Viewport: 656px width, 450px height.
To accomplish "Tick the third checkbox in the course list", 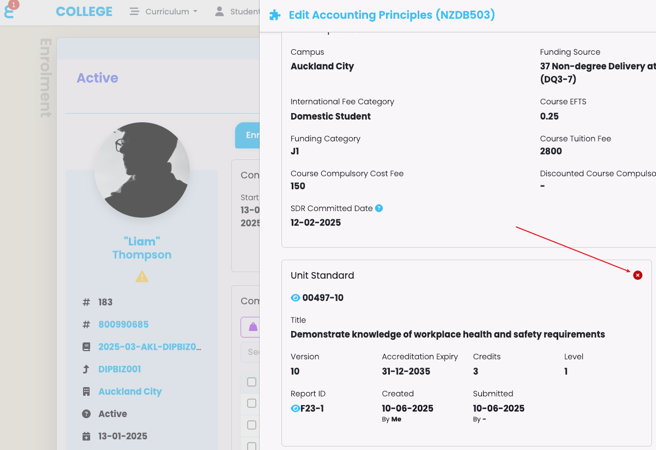I will [251, 425].
